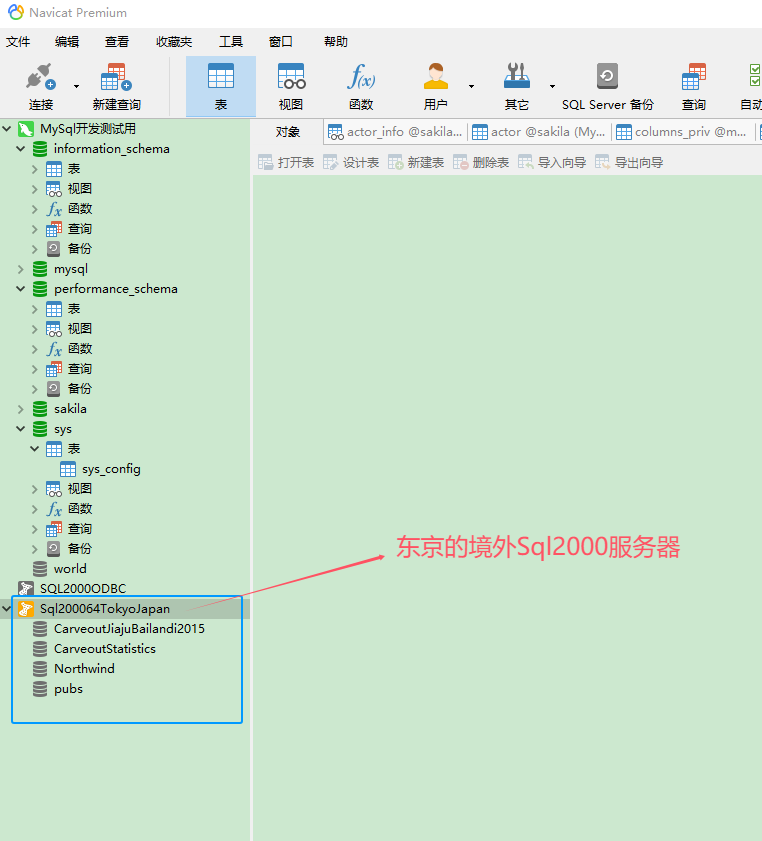Click the New Table (新建表) button

click(416, 163)
